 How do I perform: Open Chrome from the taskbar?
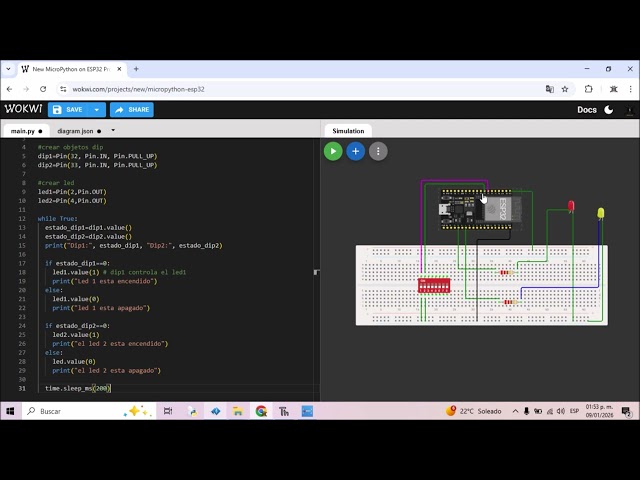click(261, 411)
